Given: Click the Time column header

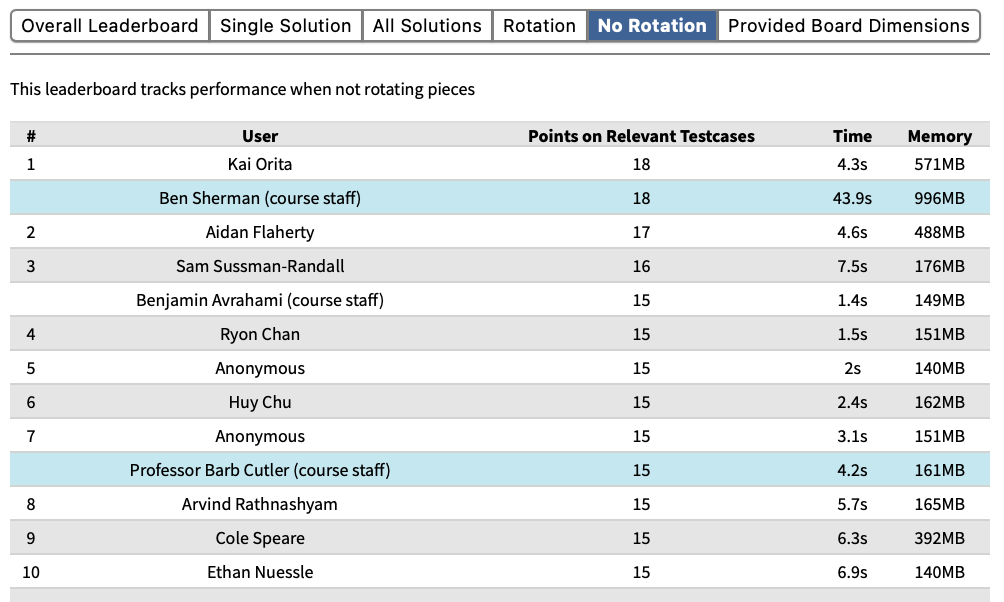Looking at the screenshot, I should [852, 136].
